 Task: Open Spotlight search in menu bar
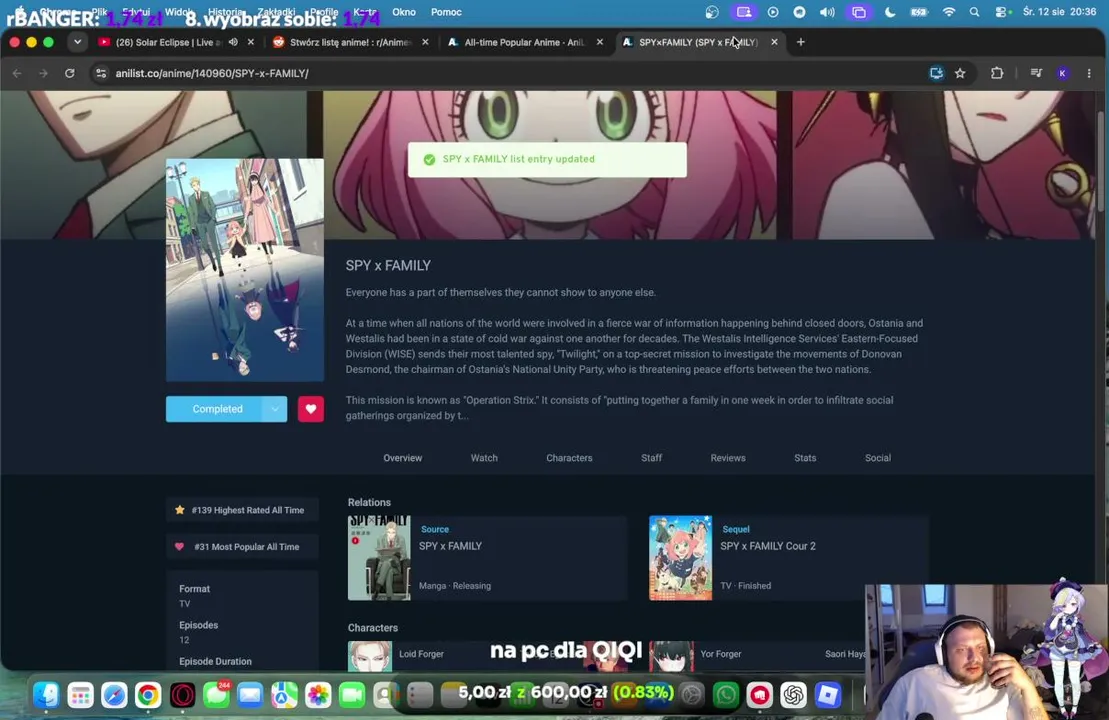(x=975, y=12)
